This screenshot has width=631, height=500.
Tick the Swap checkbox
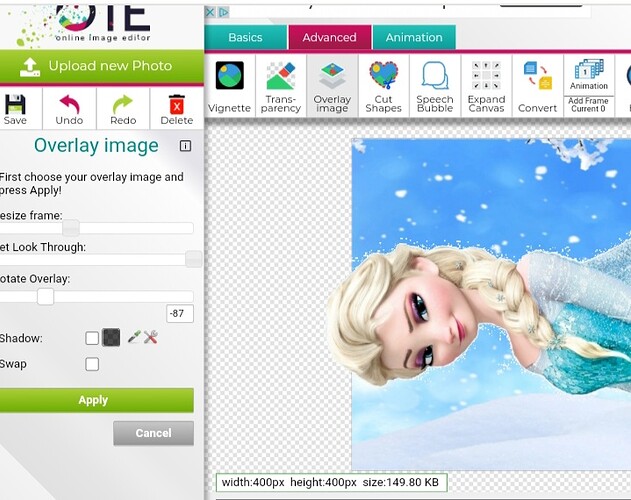pos(92,364)
